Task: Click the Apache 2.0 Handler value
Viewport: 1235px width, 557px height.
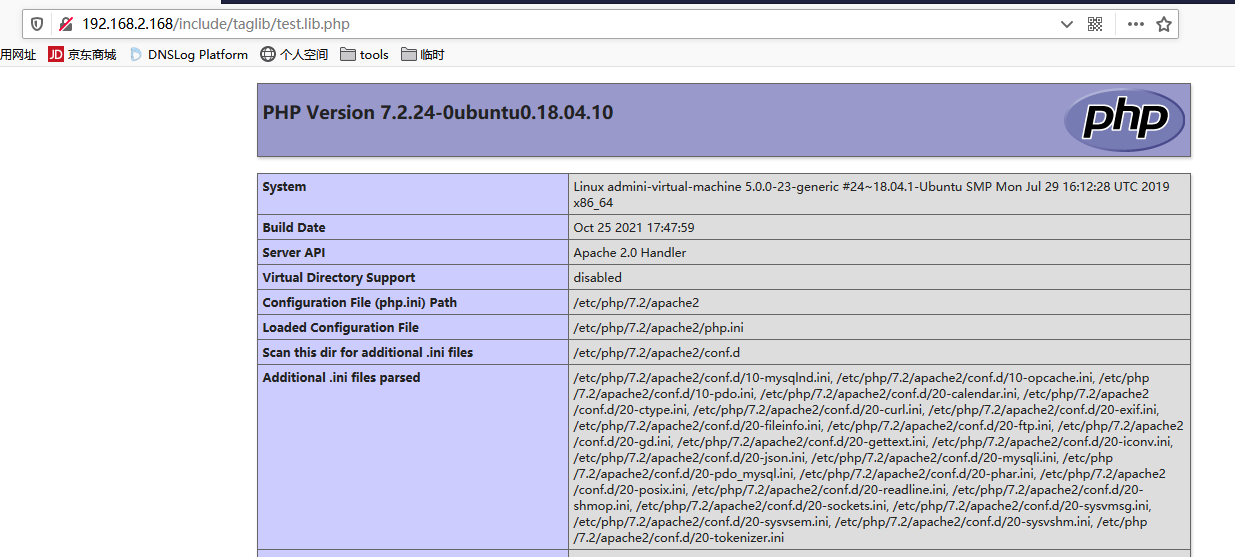Action: point(630,253)
